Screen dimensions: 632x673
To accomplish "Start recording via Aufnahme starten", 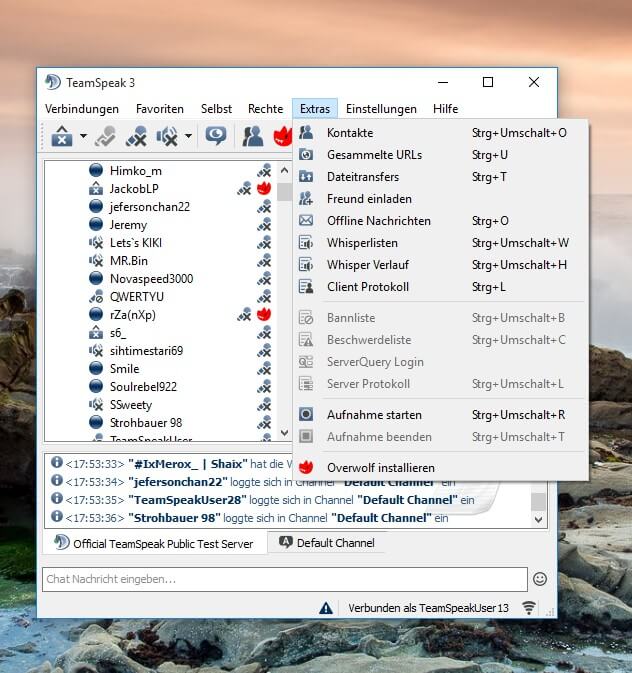I will click(441, 415).
